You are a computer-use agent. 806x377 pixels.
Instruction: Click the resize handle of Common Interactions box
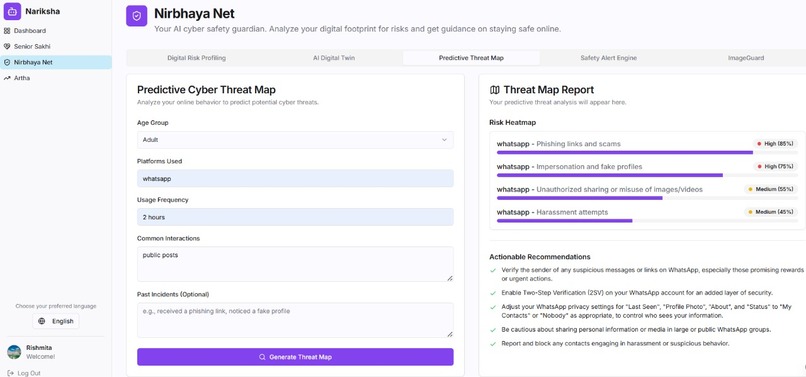[450, 278]
